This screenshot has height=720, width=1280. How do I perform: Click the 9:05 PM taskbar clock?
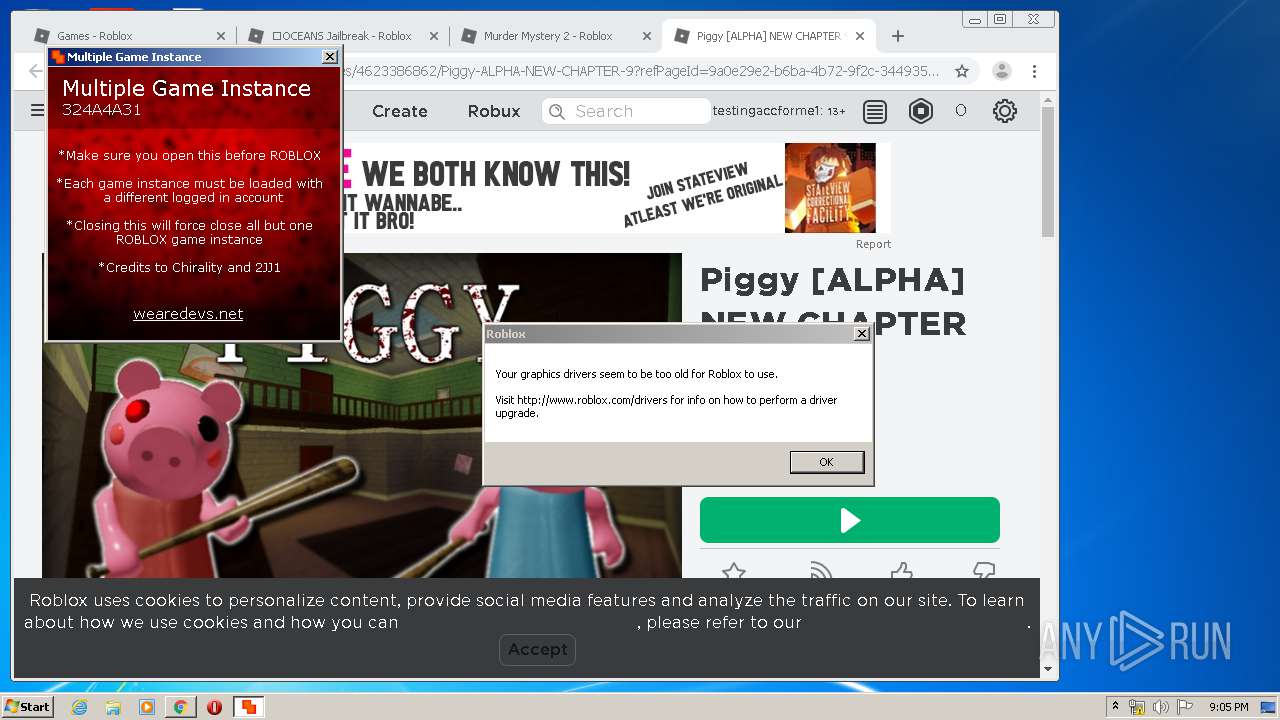(1228, 707)
